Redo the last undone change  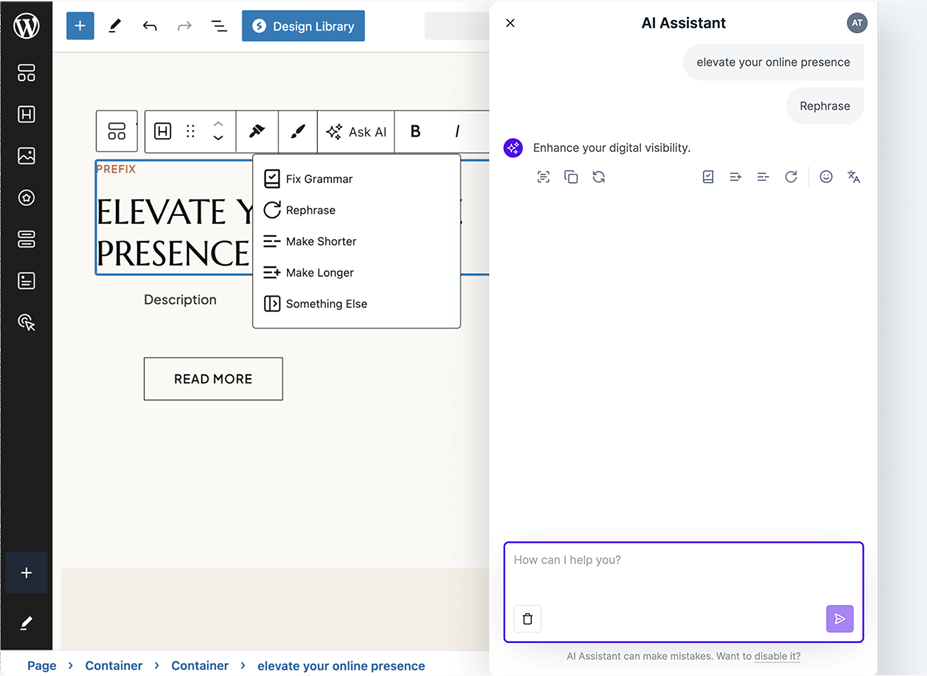click(x=184, y=26)
